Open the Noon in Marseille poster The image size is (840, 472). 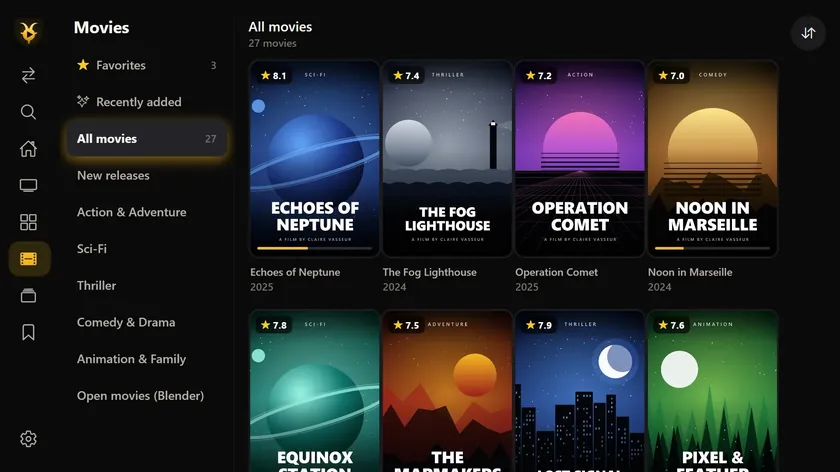pyautogui.click(x=712, y=159)
